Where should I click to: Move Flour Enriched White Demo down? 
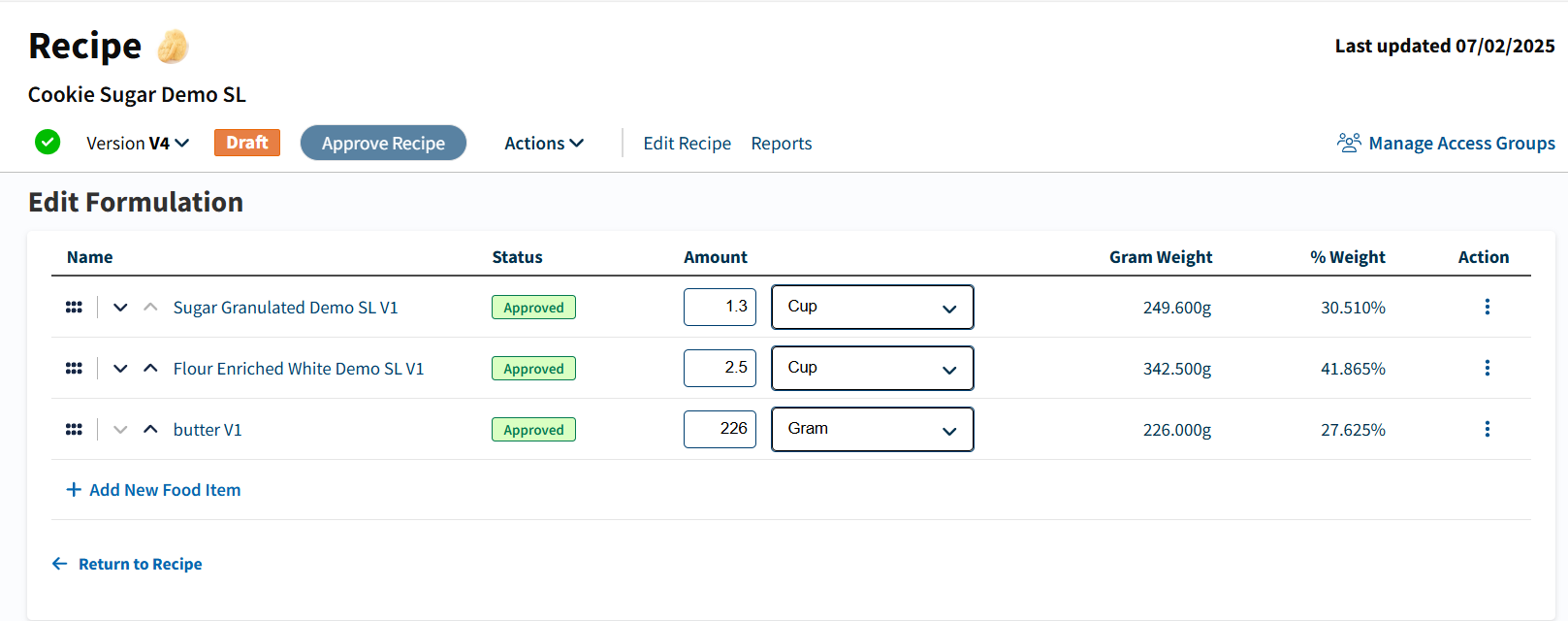pyautogui.click(x=120, y=369)
